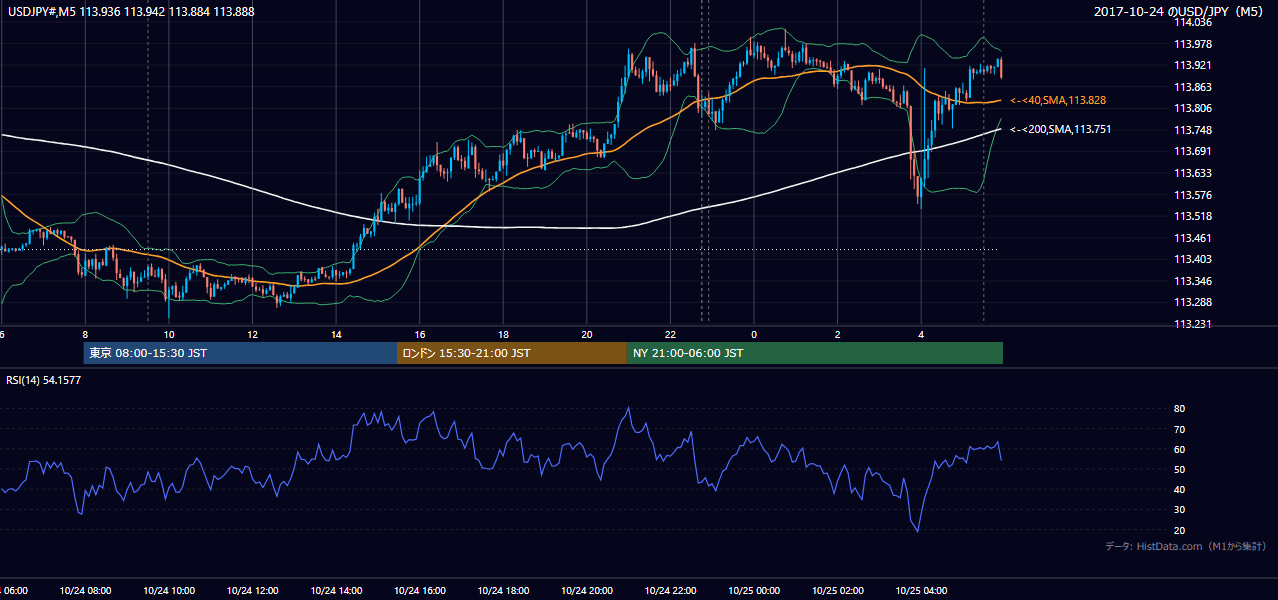
Task: Click price axis label 113.921
Action: pos(1195,66)
